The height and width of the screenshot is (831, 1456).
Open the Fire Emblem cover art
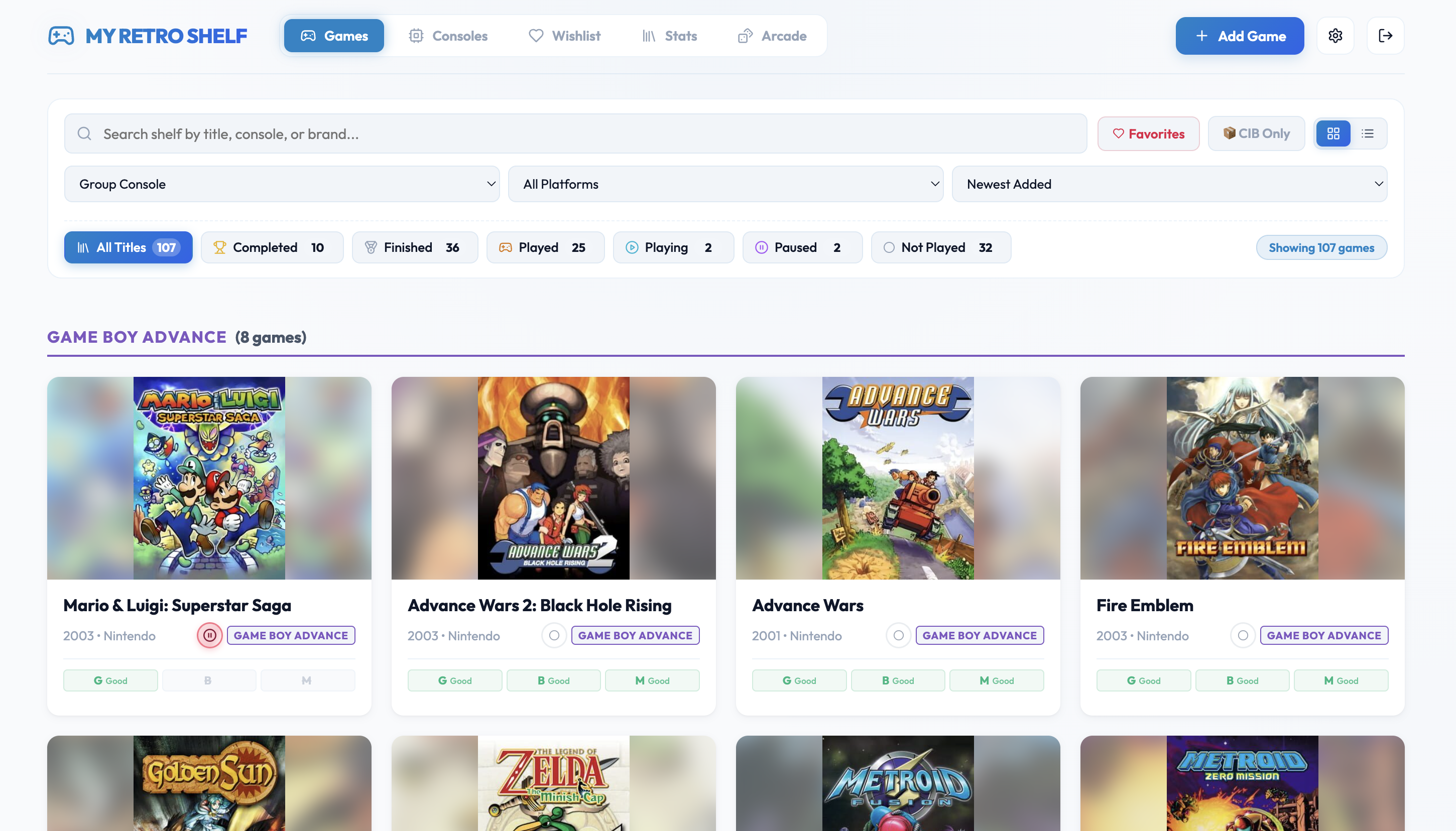1242,478
